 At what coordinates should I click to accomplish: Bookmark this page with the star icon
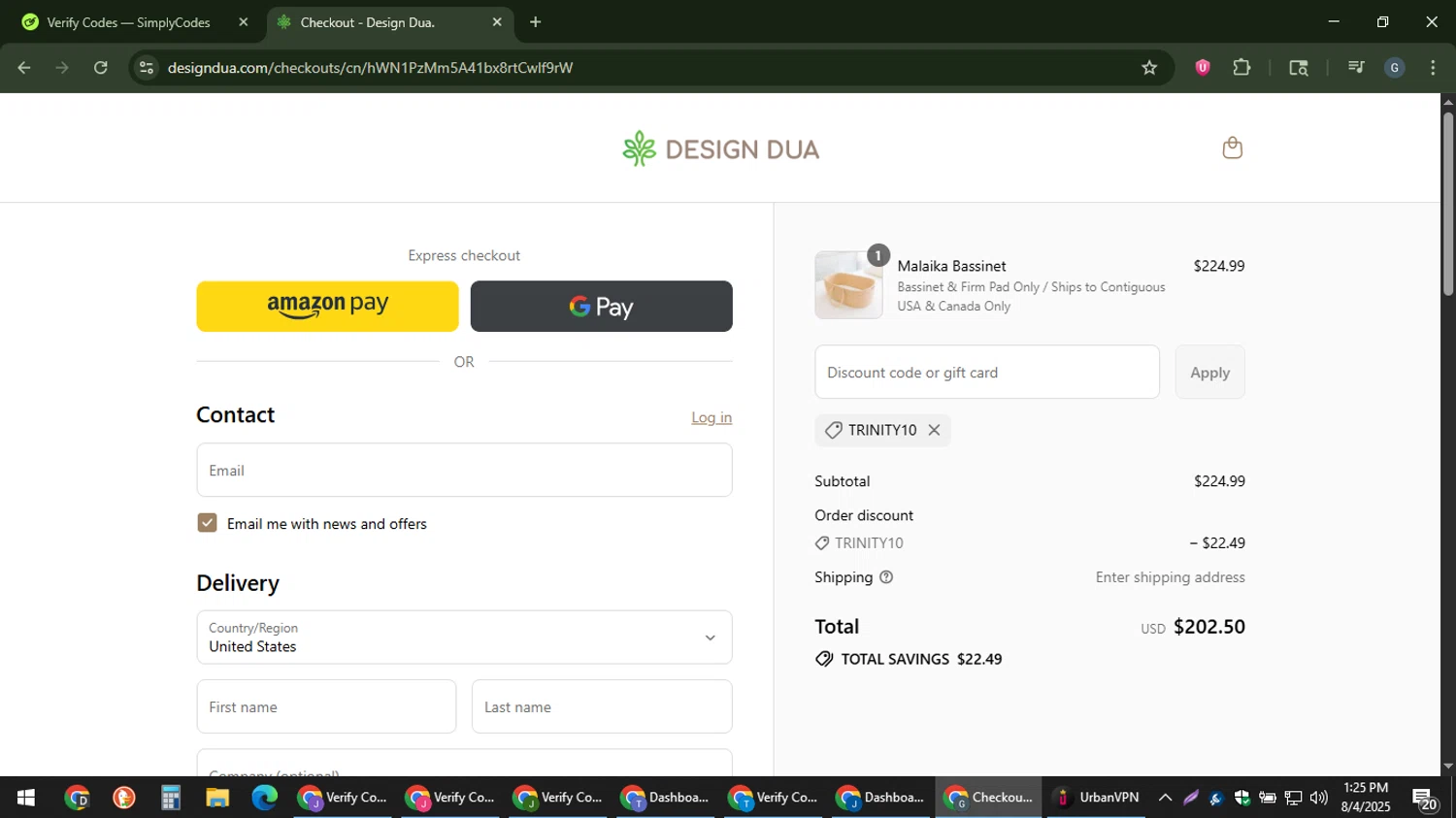1149,68
